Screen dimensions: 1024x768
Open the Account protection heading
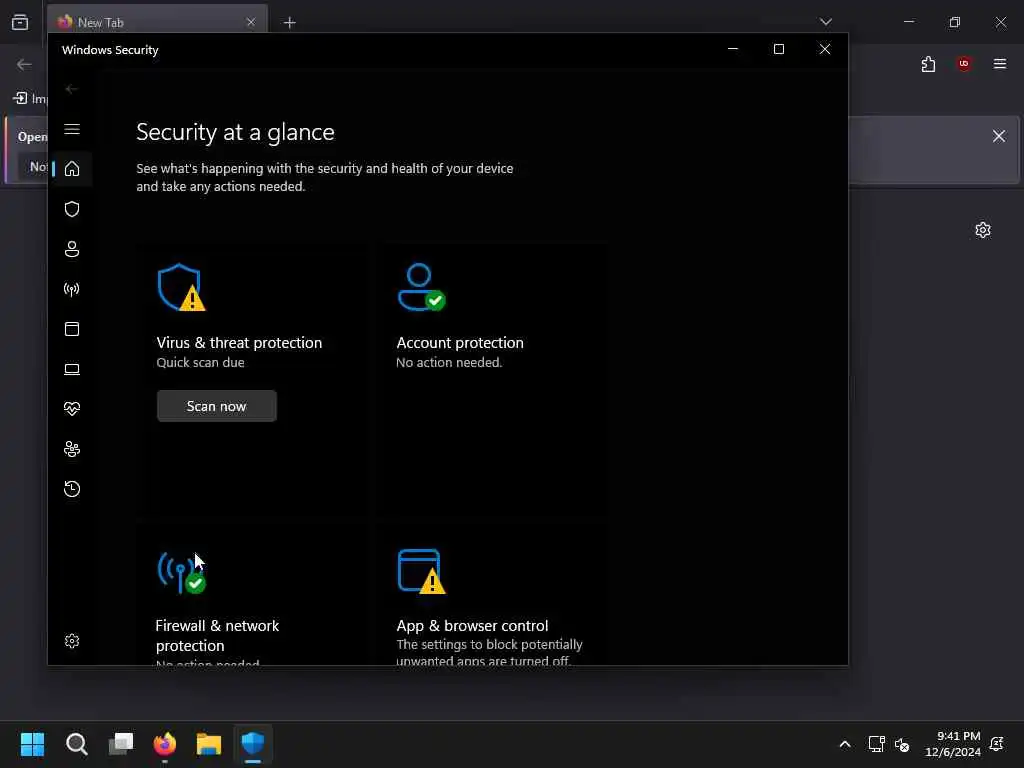[460, 343]
